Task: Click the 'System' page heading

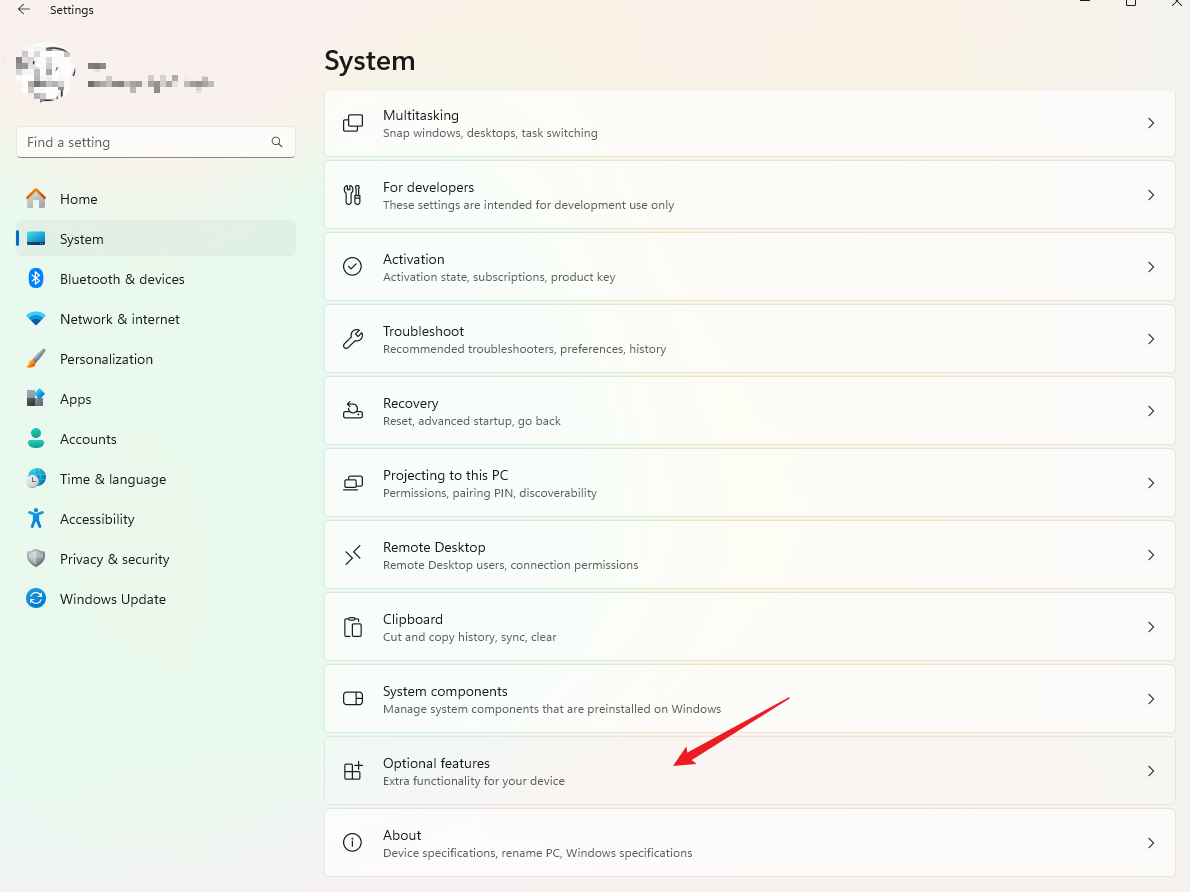Action: (x=370, y=61)
